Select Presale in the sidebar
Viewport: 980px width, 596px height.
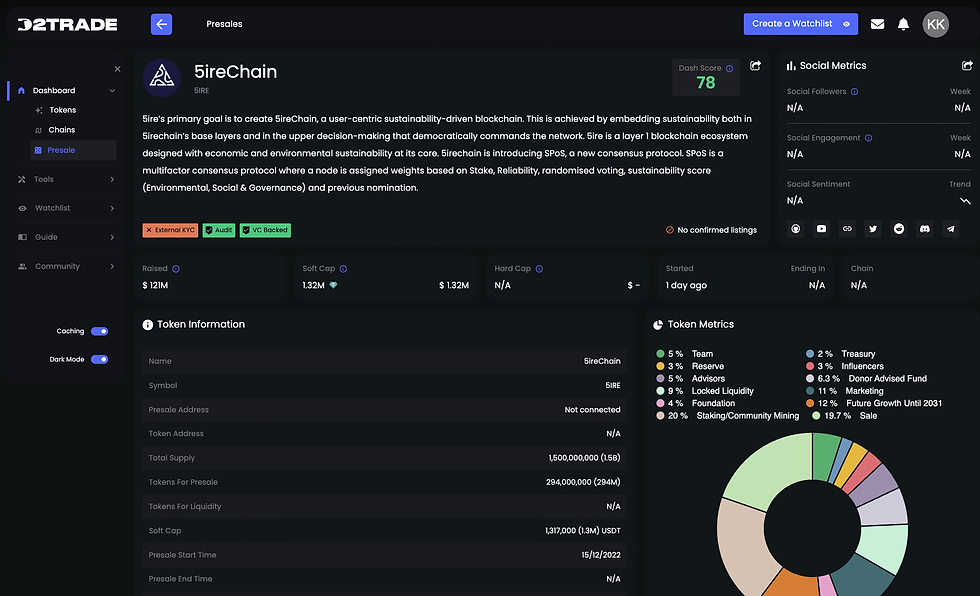coord(73,150)
